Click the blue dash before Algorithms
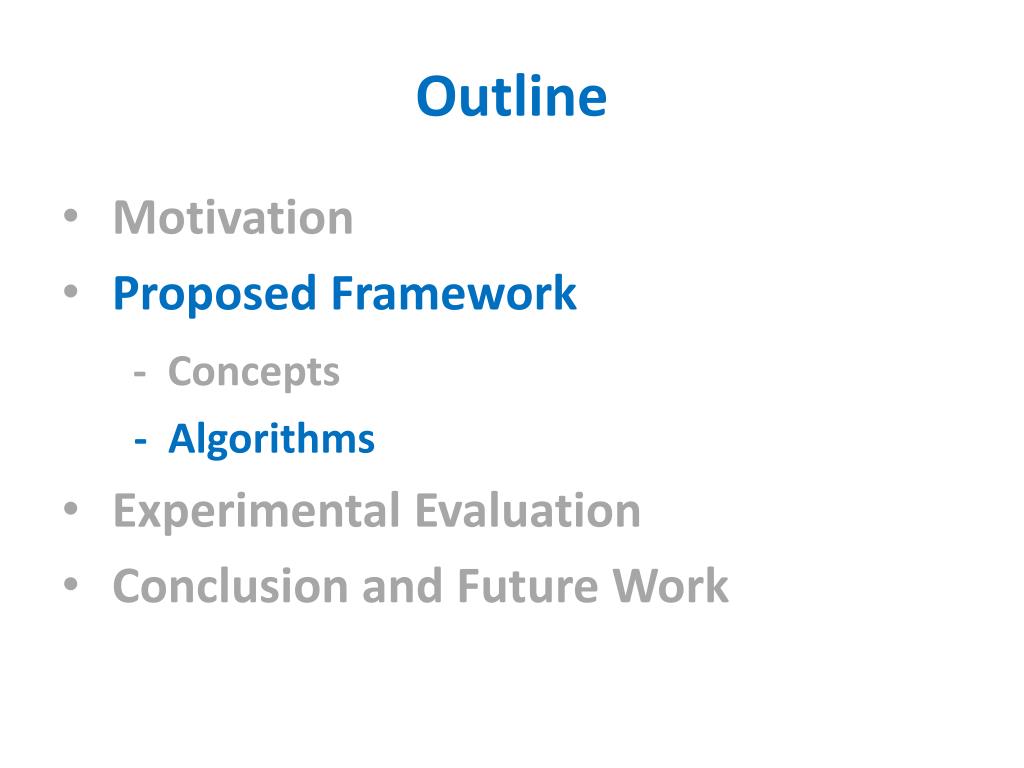1024x768 pixels. click(140, 441)
